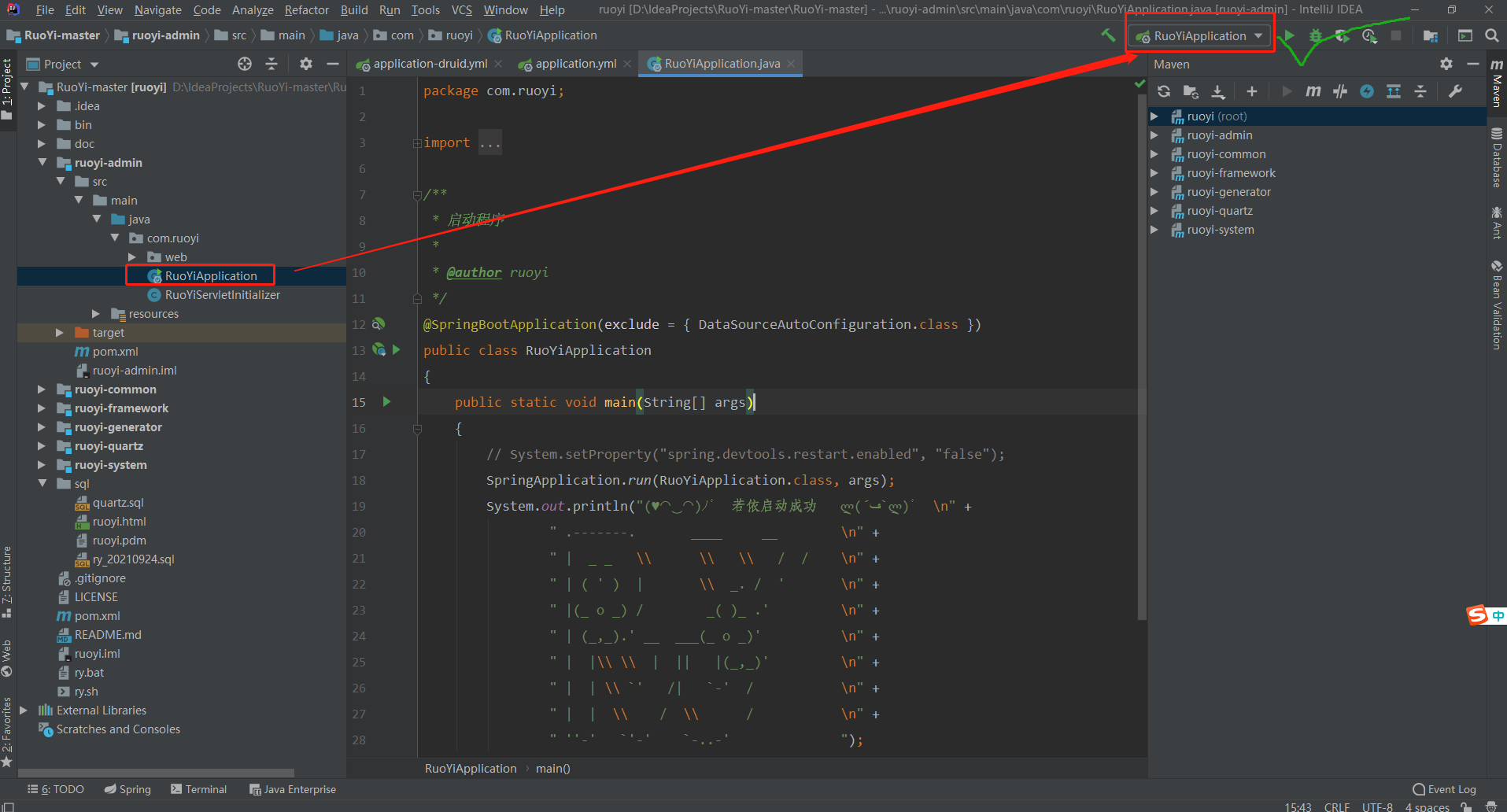The image size is (1507, 812).
Task: Hide the Project tool window
Action: pos(333,64)
